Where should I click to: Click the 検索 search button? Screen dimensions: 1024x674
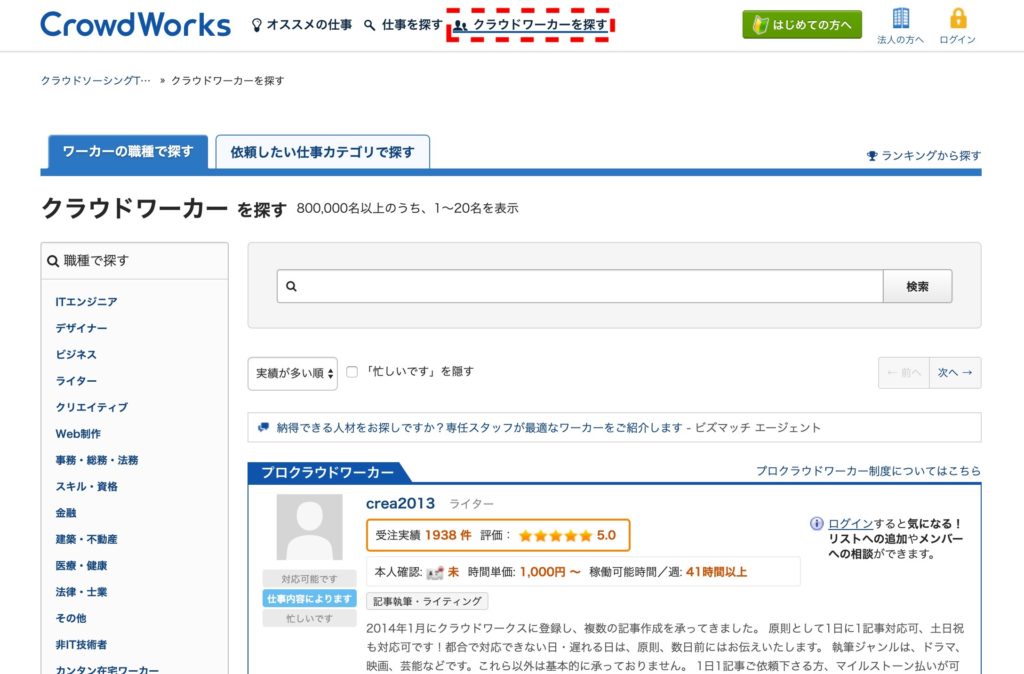(x=918, y=286)
